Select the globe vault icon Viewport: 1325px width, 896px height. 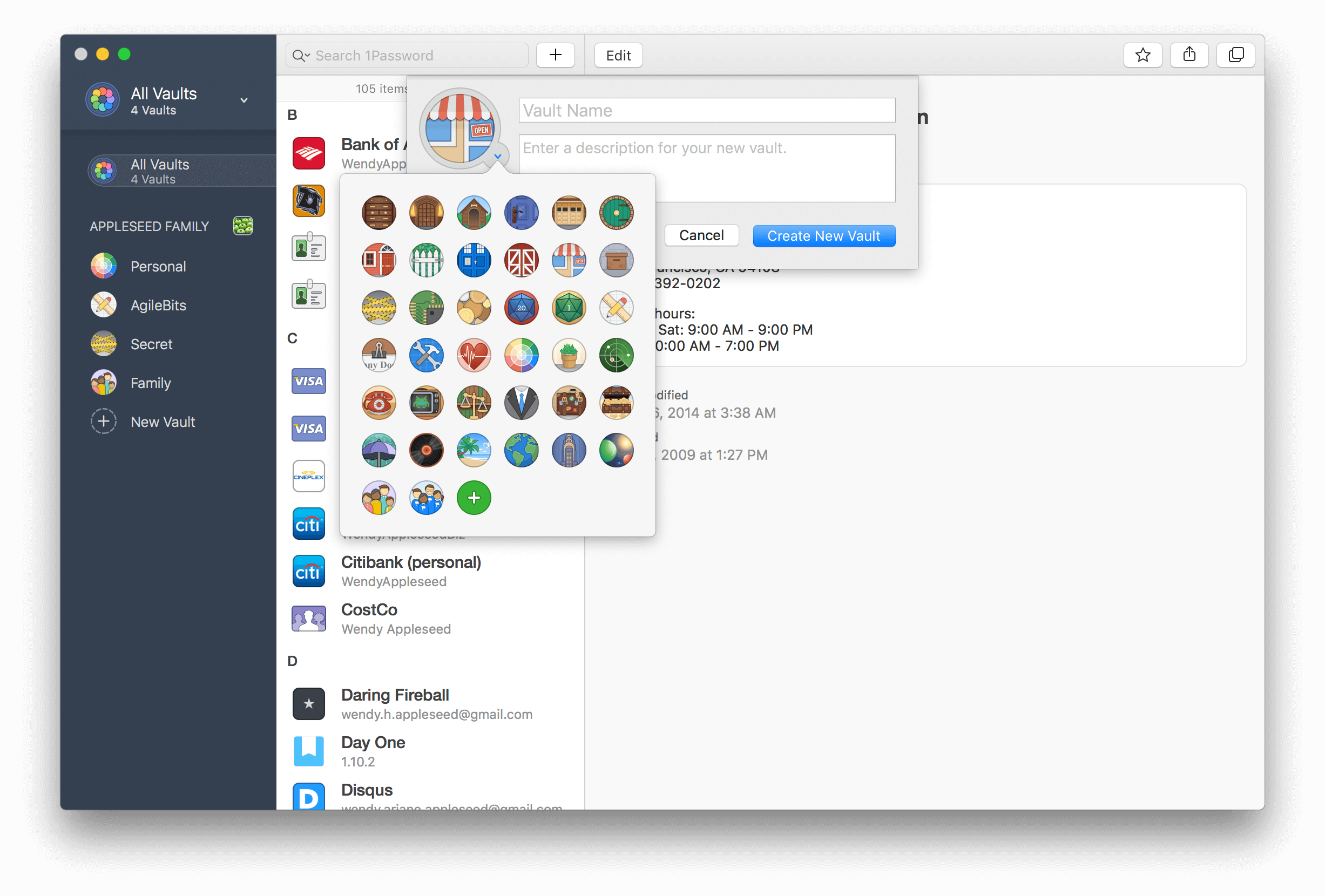(x=521, y=450)
